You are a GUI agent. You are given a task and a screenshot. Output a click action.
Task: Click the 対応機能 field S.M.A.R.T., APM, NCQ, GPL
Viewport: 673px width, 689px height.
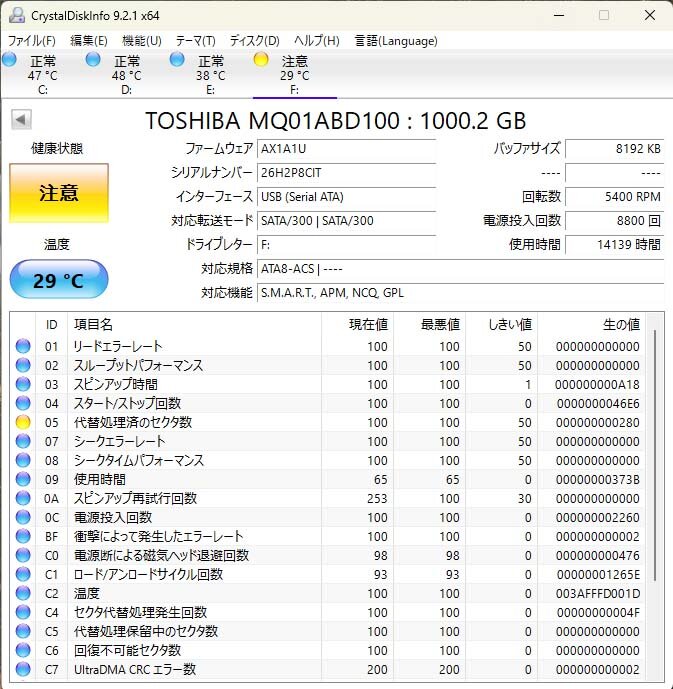click(460, 292)
